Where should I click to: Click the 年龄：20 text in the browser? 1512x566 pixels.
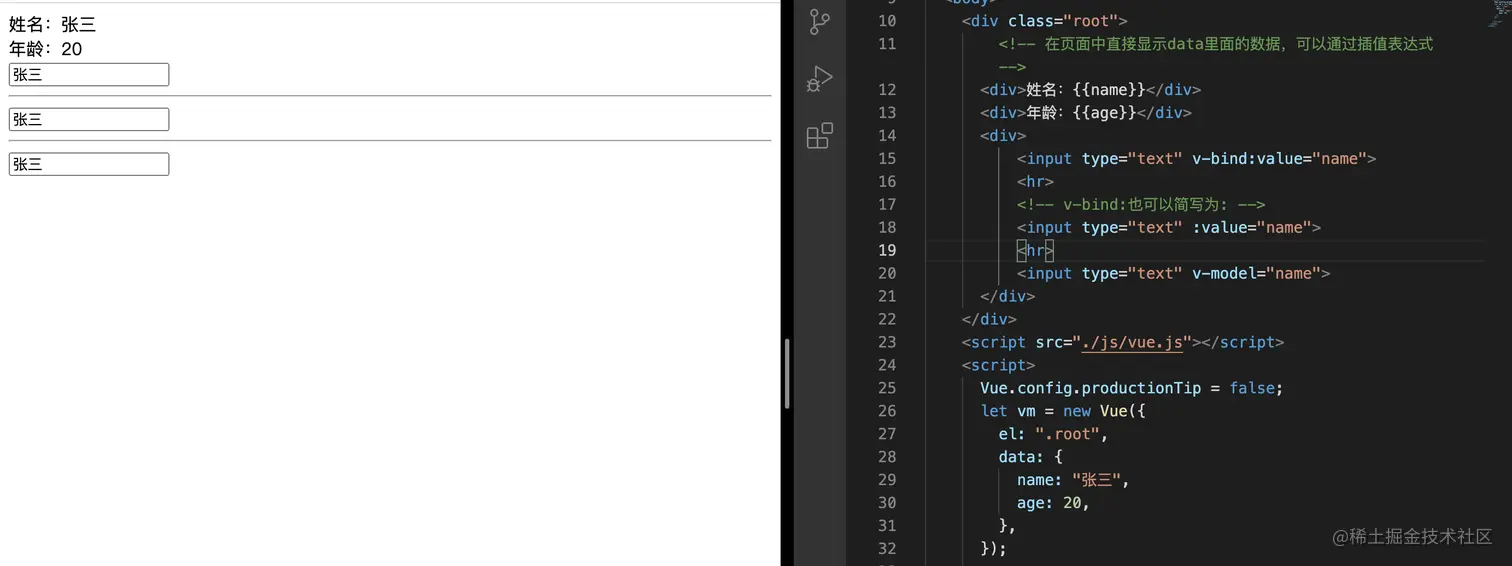pyautogui.click(x=46, y=48)
